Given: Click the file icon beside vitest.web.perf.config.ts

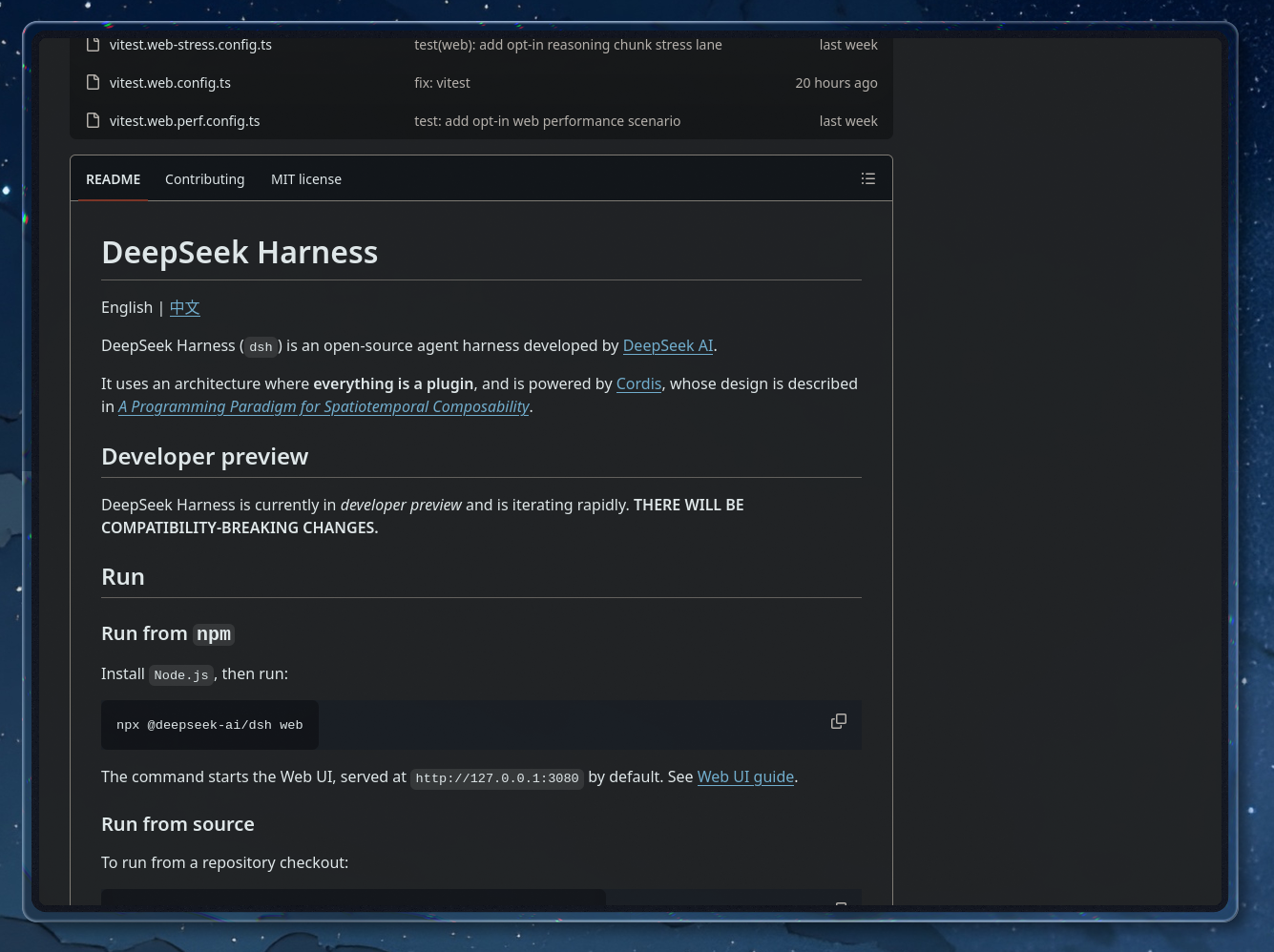Looking at the screenshot, I should tap(93, 121).
